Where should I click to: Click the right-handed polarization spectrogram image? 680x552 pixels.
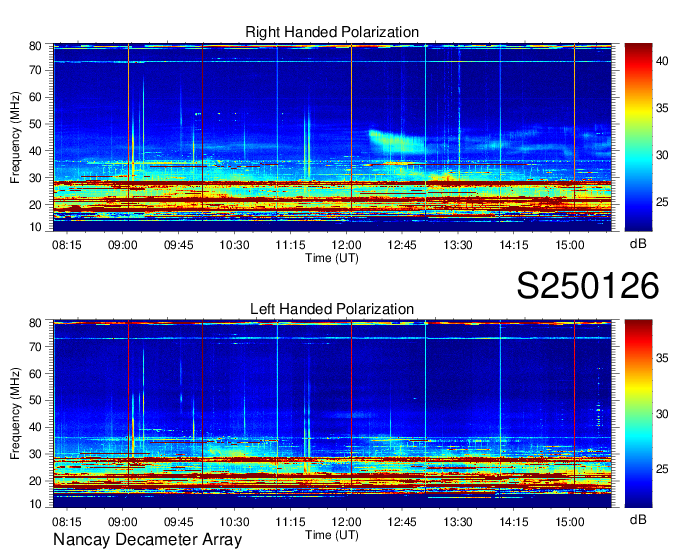(x=332, y=137)
